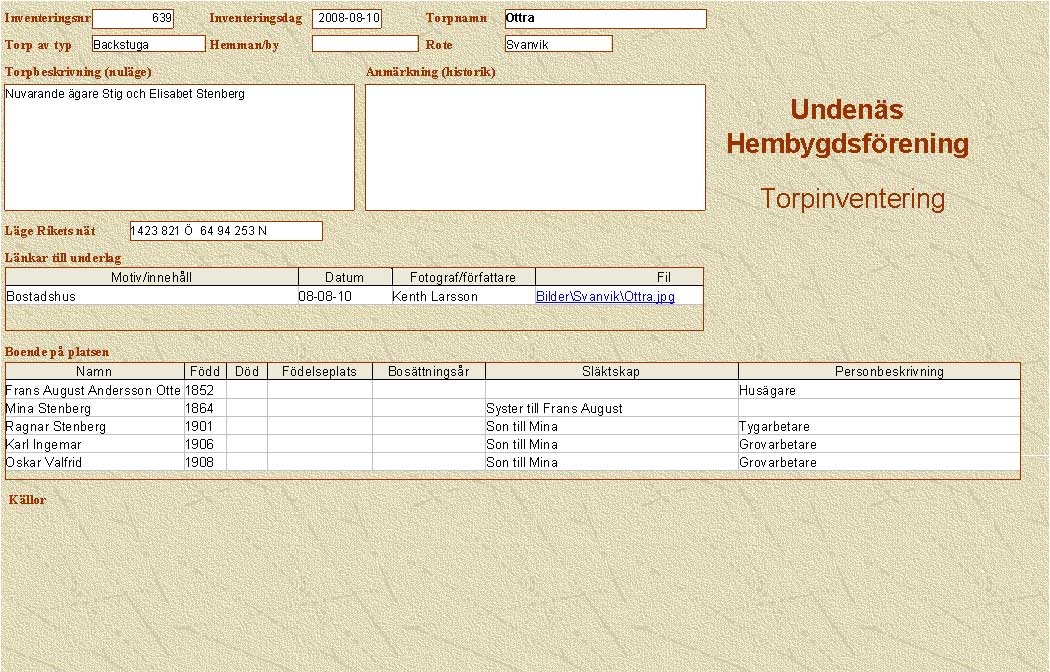This screenshot has height=672, width=1050.
Task: Click the Namn column header
Action: 95,372
